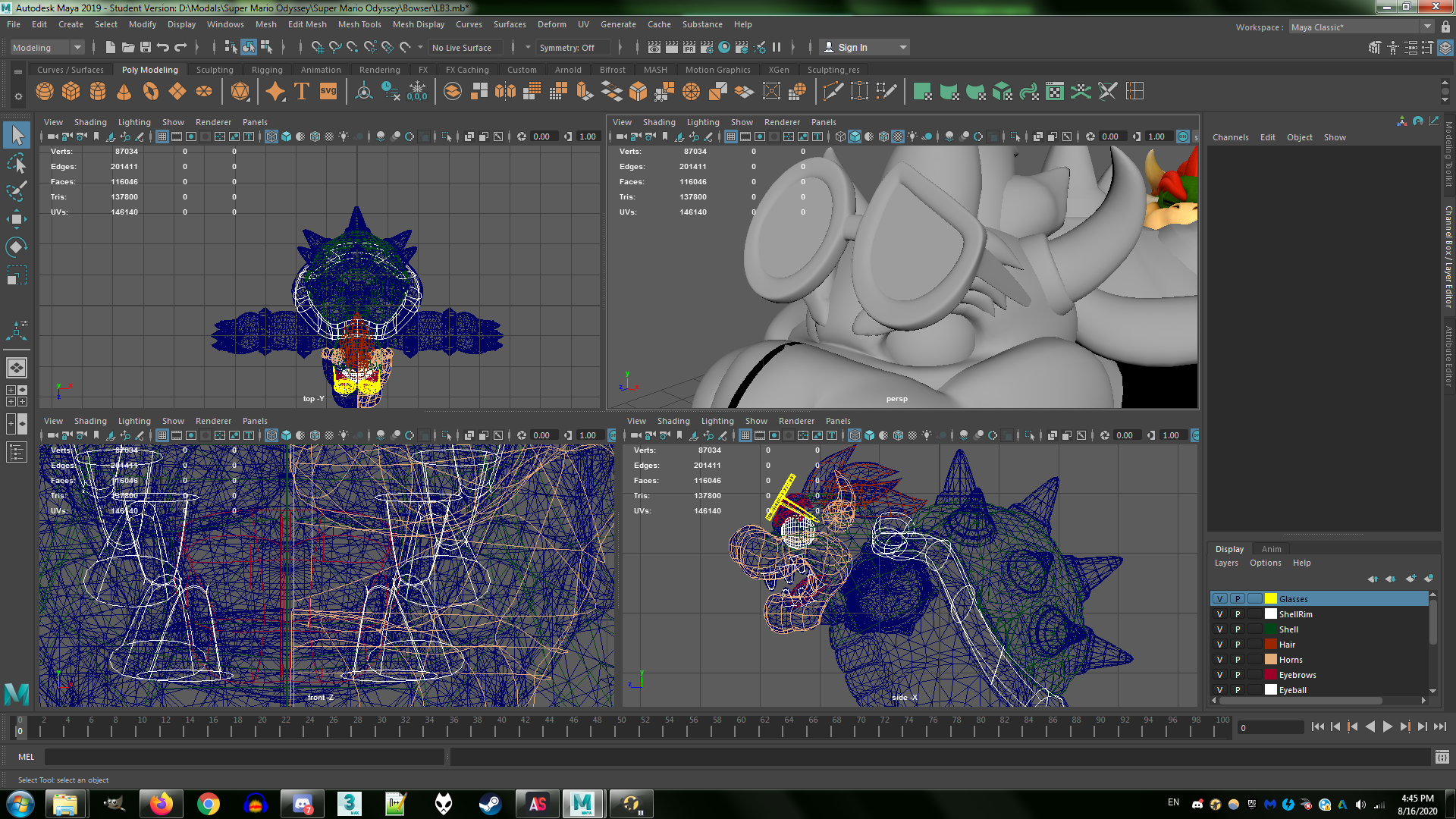
Task: Activate the Move tool in toolbox
Action: point(17,219)
